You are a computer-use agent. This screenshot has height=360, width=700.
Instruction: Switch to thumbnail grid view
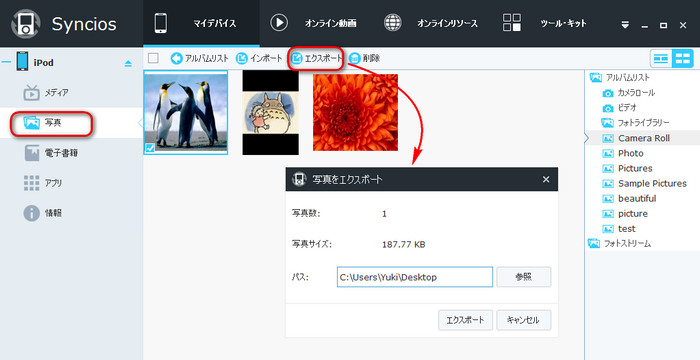682,59
